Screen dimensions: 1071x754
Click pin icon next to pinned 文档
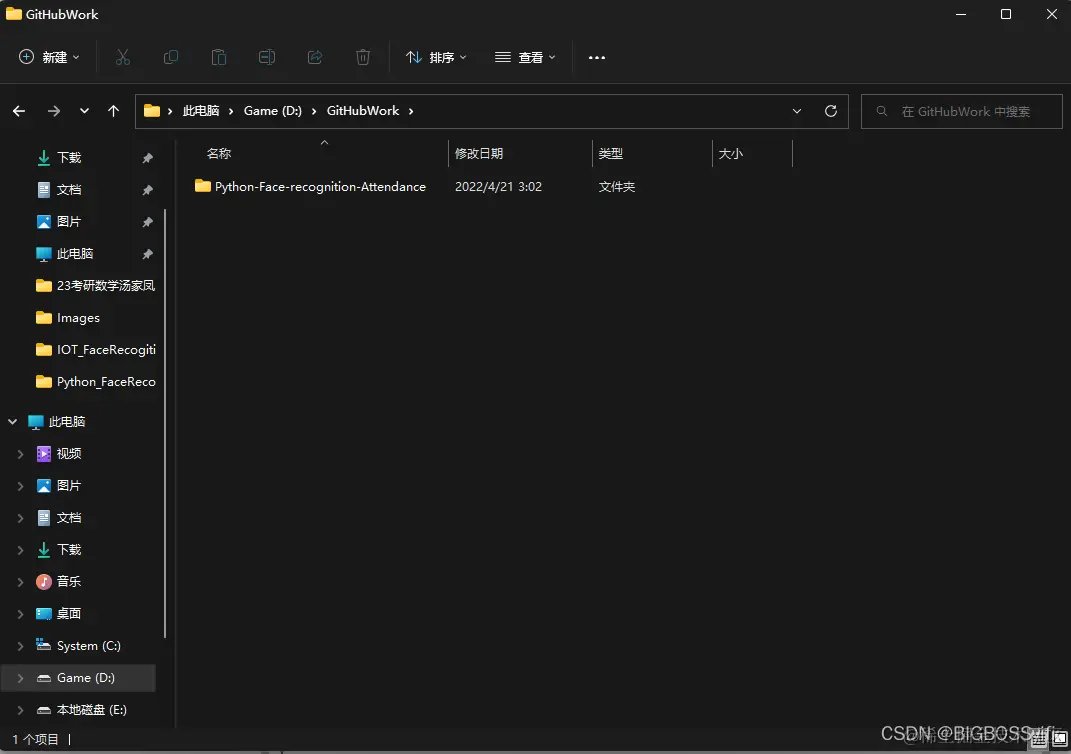(x=148, y=190)
